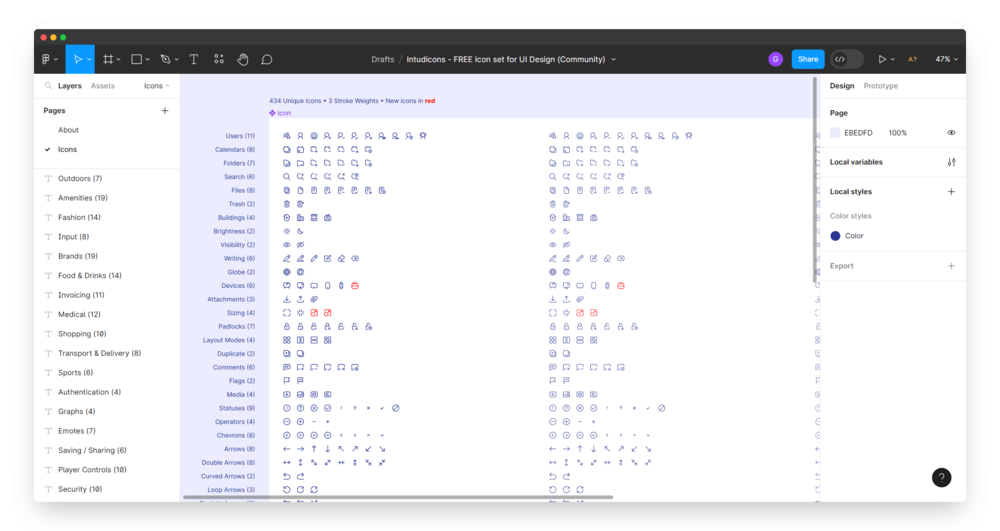The image size is (1000, 531).
Task: Click the Intudicons file title
Action: (x=506, y=59)
